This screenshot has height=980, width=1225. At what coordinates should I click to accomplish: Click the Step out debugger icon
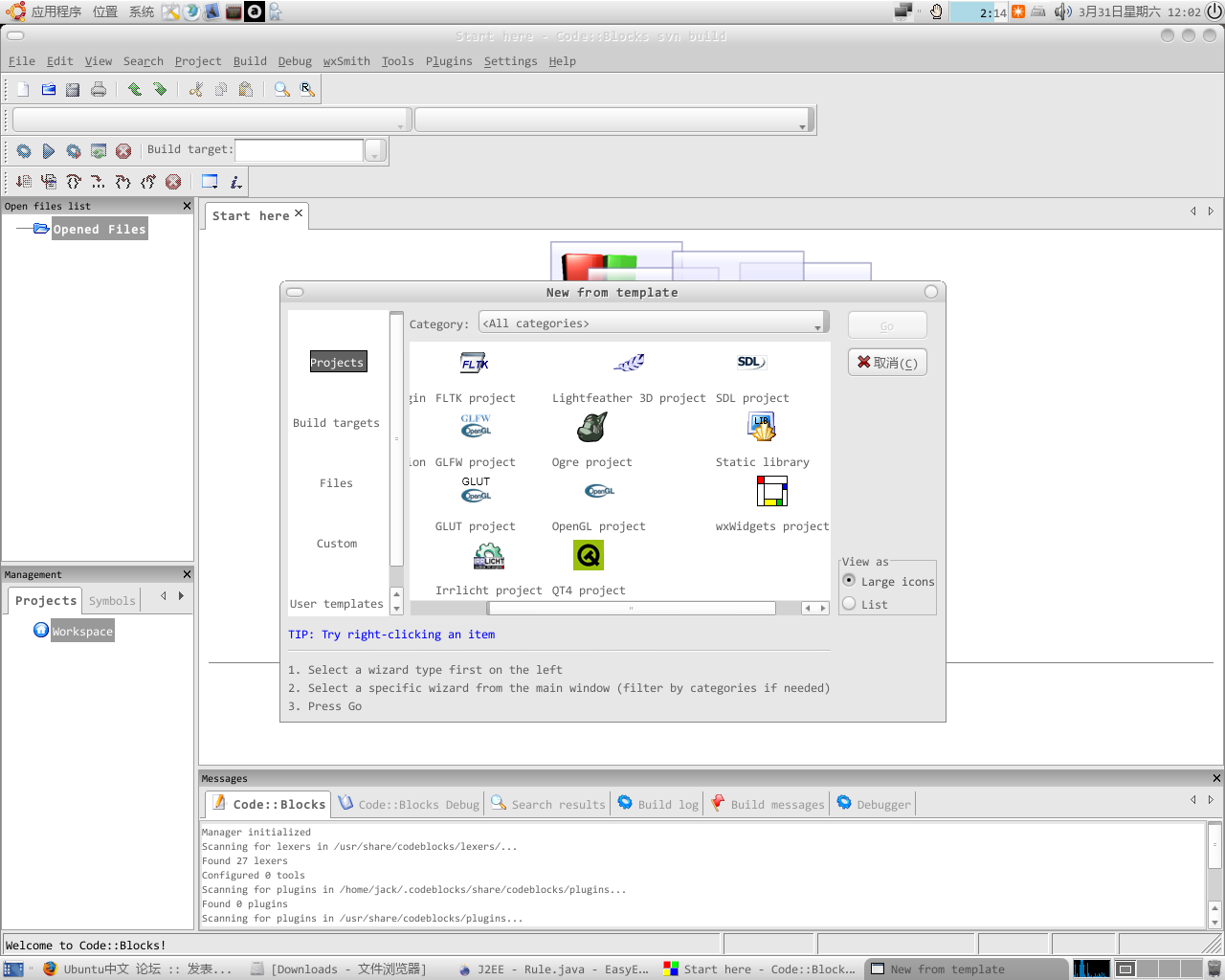[x=148, y=182]
